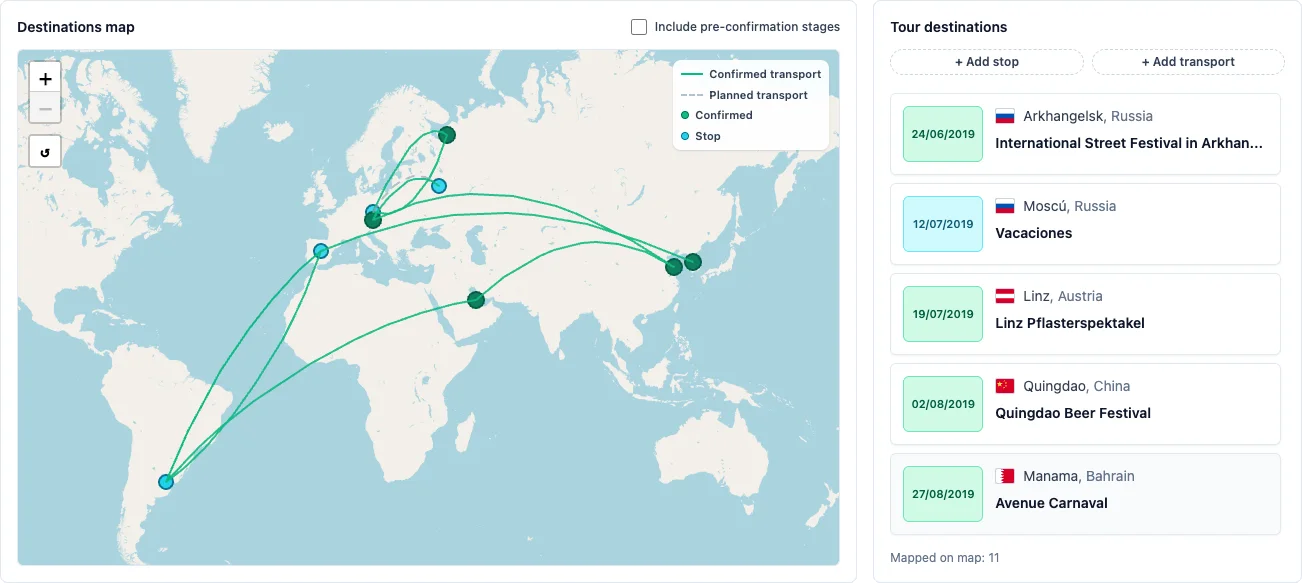Screen dimensions: 1302x583
Task: Reset map view with rotate icon
Action: click(x=45, y=151)
